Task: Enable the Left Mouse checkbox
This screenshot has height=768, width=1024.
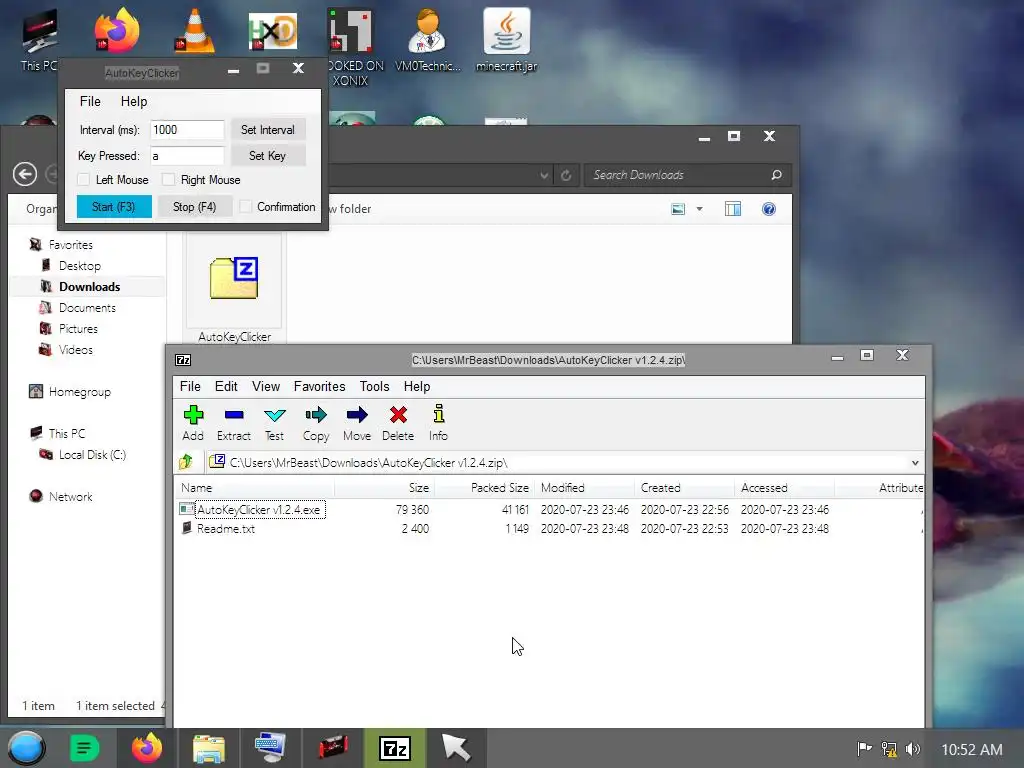Action: click(84, 180)
